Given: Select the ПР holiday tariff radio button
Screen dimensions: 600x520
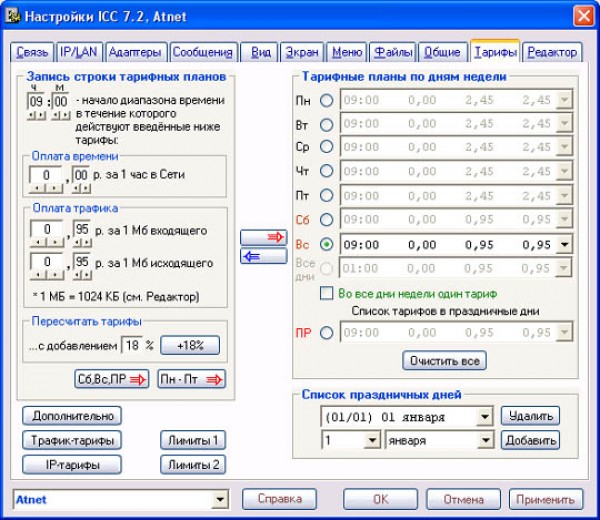Looking at the screenshot, I should (x=327, y=333).
